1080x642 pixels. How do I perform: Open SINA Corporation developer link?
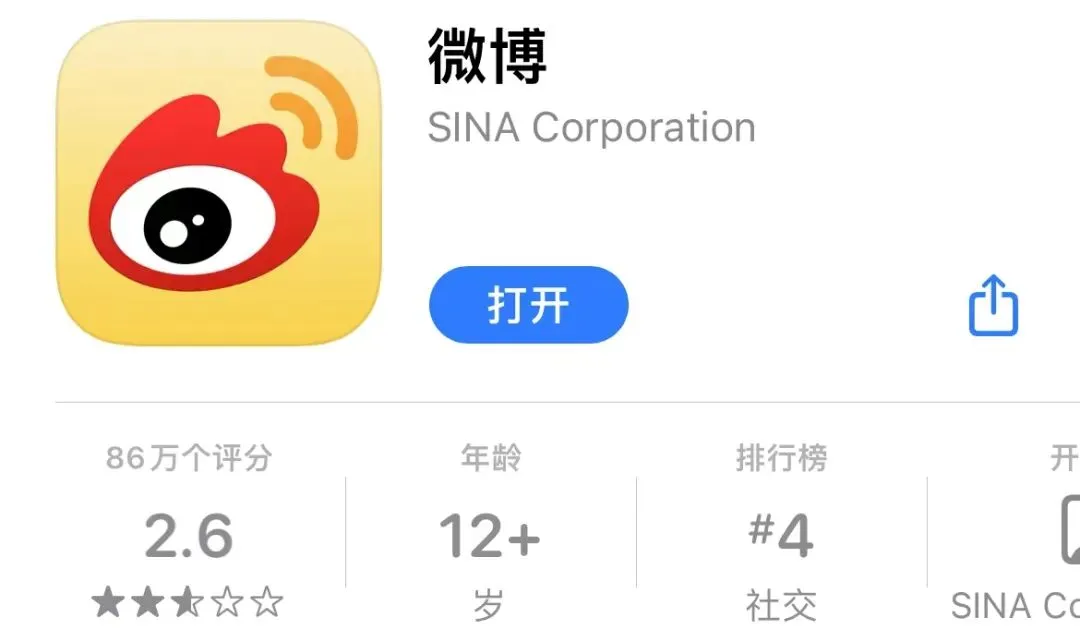tap(591, 127)
